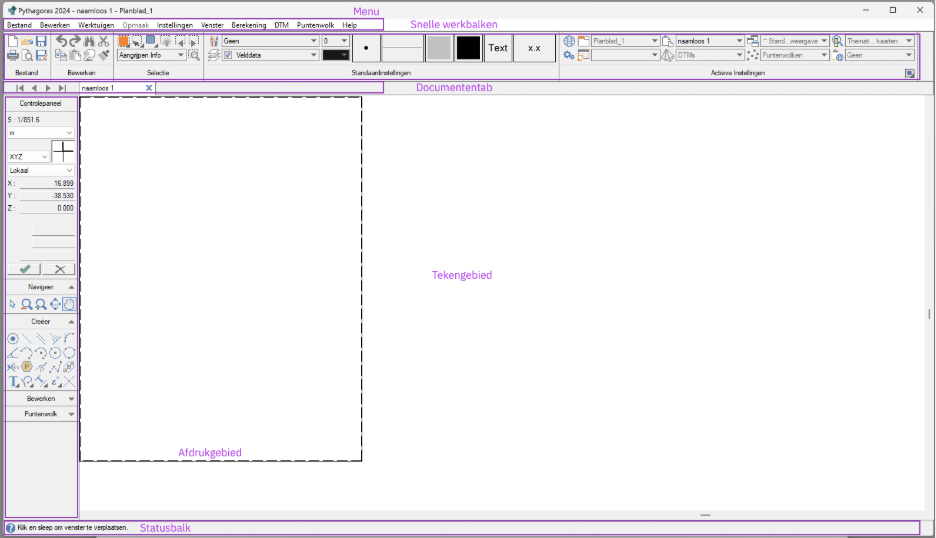Open the DTMs dropdown
The image size is (936, 538).
(x=710, y=55)
